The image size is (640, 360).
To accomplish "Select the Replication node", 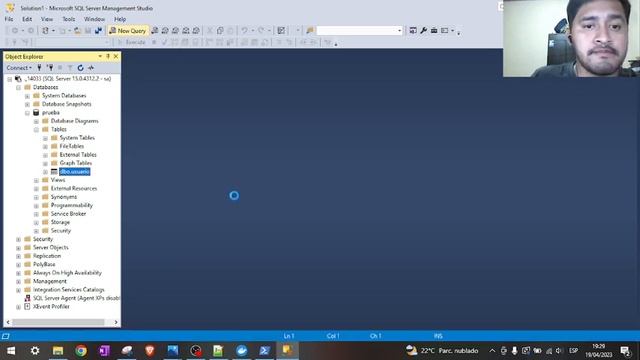I will 47,256.
